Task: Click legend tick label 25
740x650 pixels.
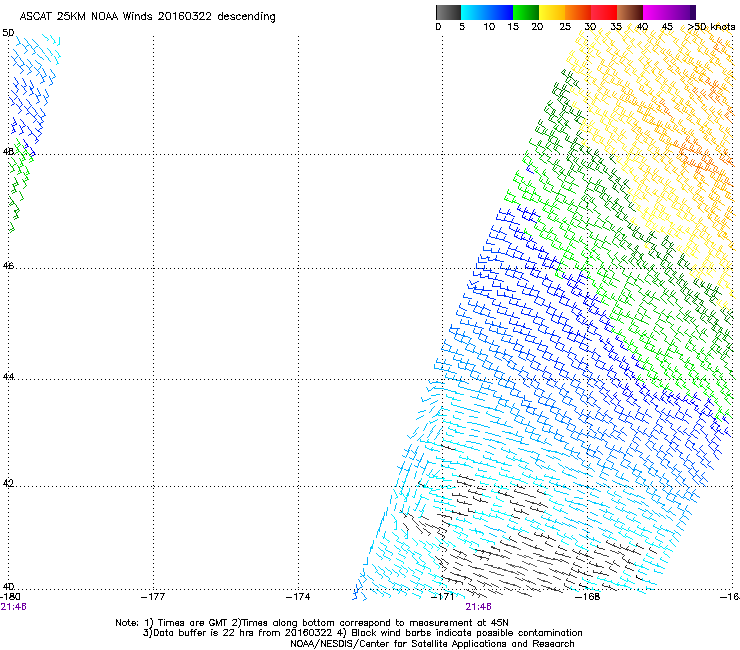Action: coord(565,27)
